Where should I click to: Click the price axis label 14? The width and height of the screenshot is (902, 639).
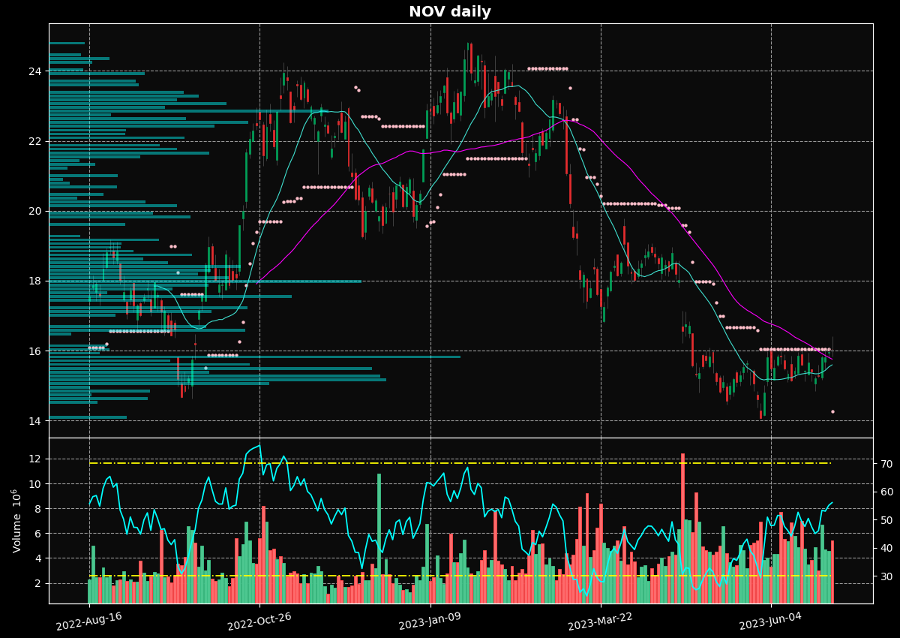pyautogui.click(x=36, y=421)
